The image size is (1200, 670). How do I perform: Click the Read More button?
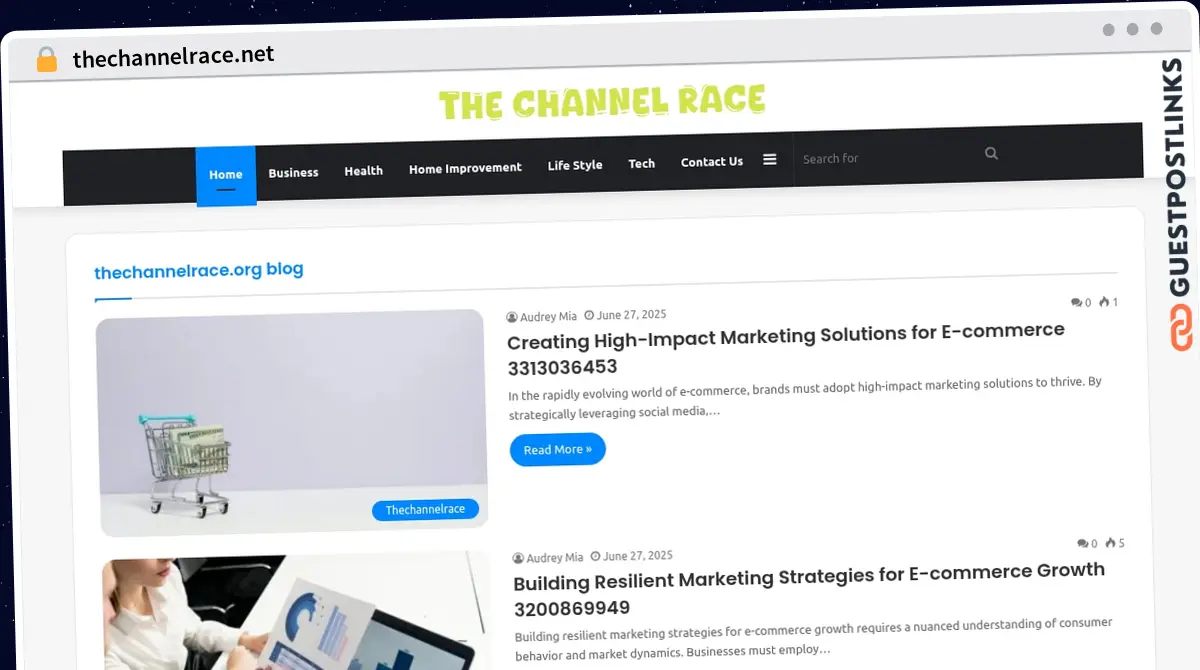click(558, 449)
